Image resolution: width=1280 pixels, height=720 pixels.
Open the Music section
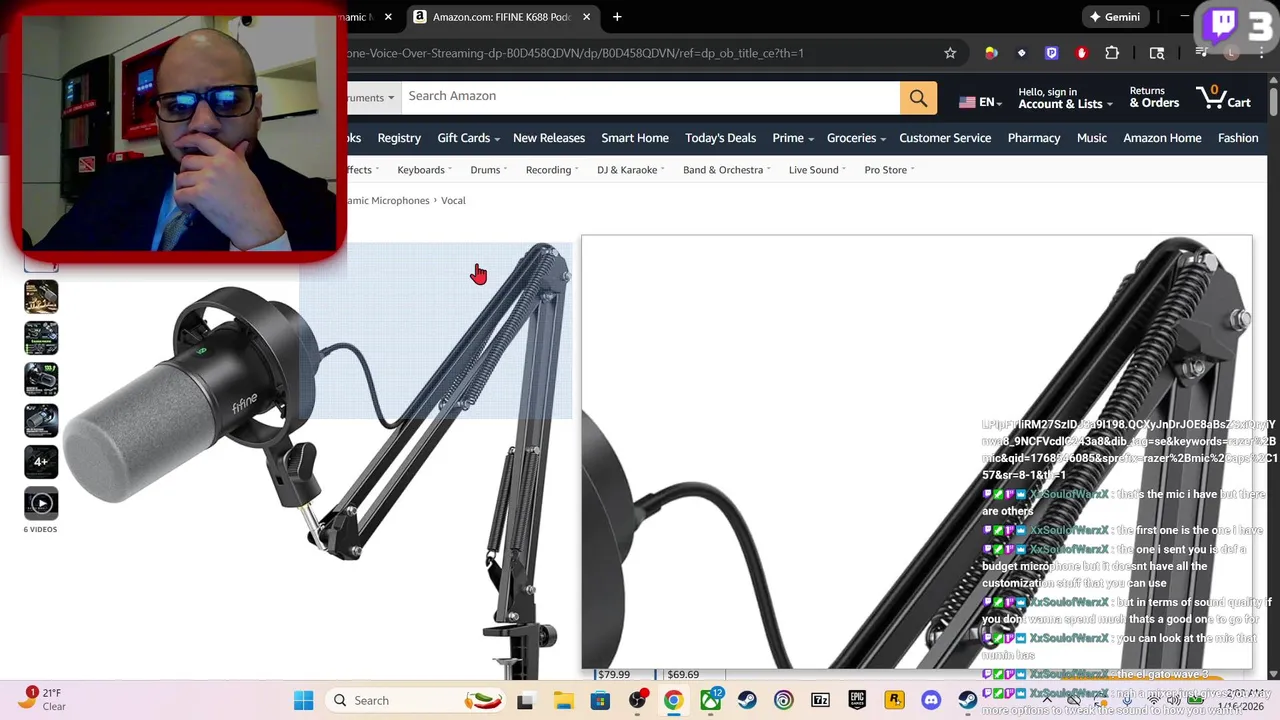click(1092, 138)
